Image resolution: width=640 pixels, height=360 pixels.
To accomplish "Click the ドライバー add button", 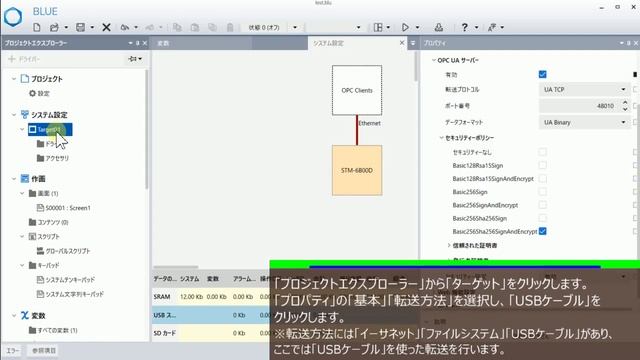I will click(x=24, y=59).
